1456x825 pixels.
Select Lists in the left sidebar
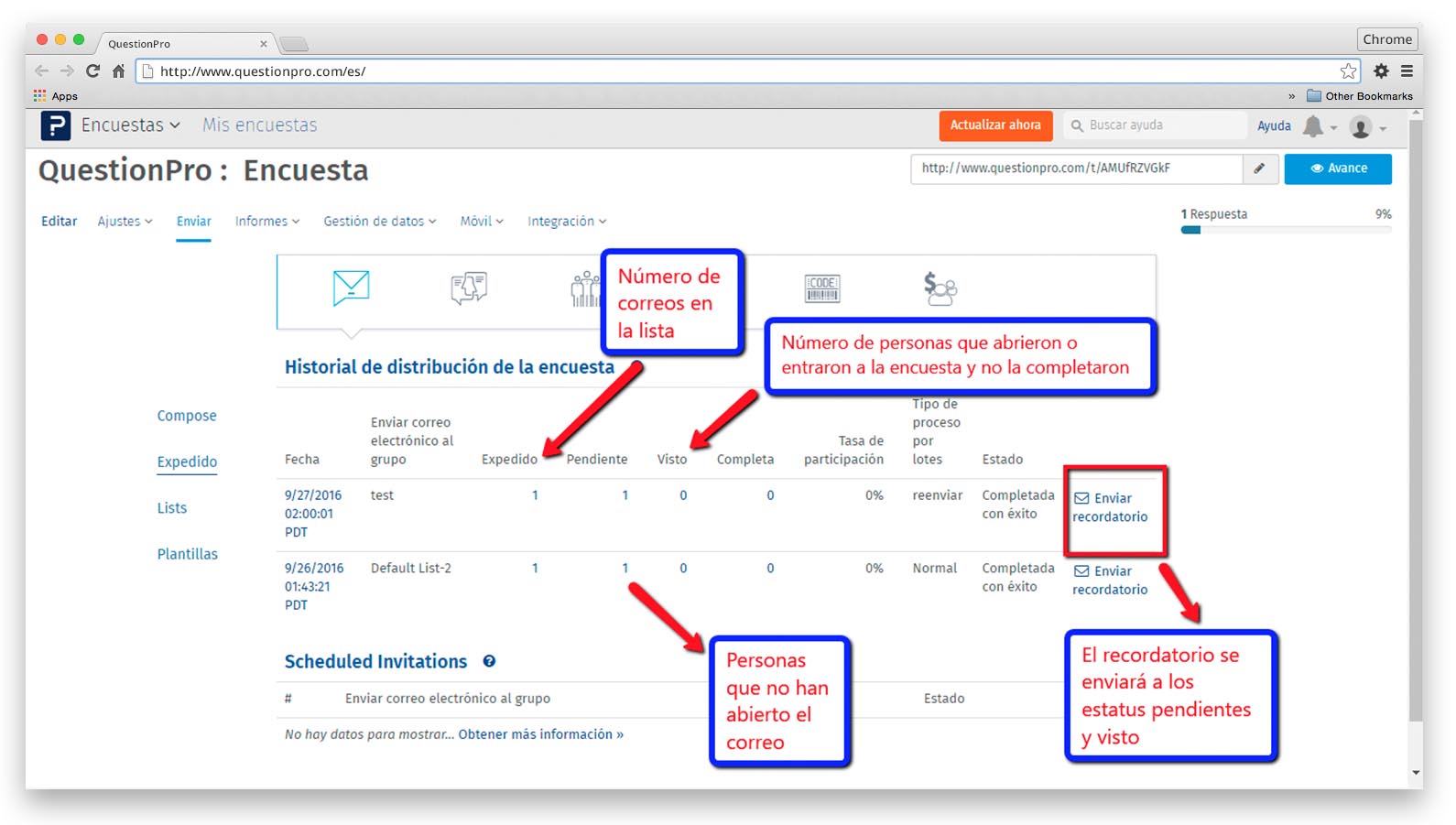point(171,507)
